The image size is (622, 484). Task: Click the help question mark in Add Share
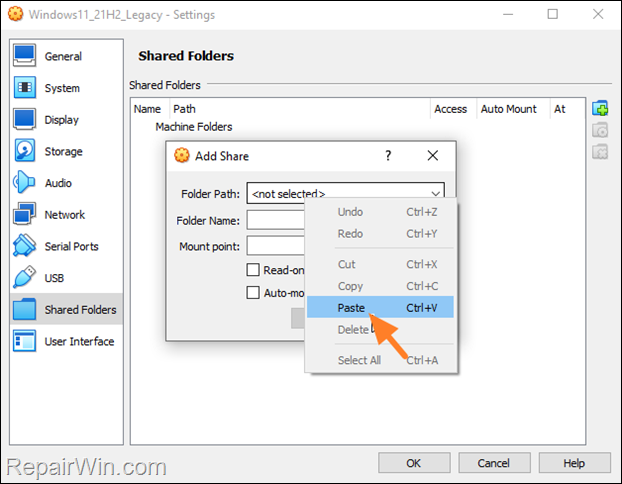388,156
